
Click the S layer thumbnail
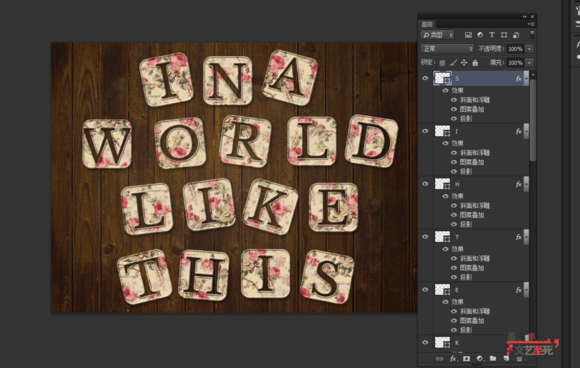[442, 78]
